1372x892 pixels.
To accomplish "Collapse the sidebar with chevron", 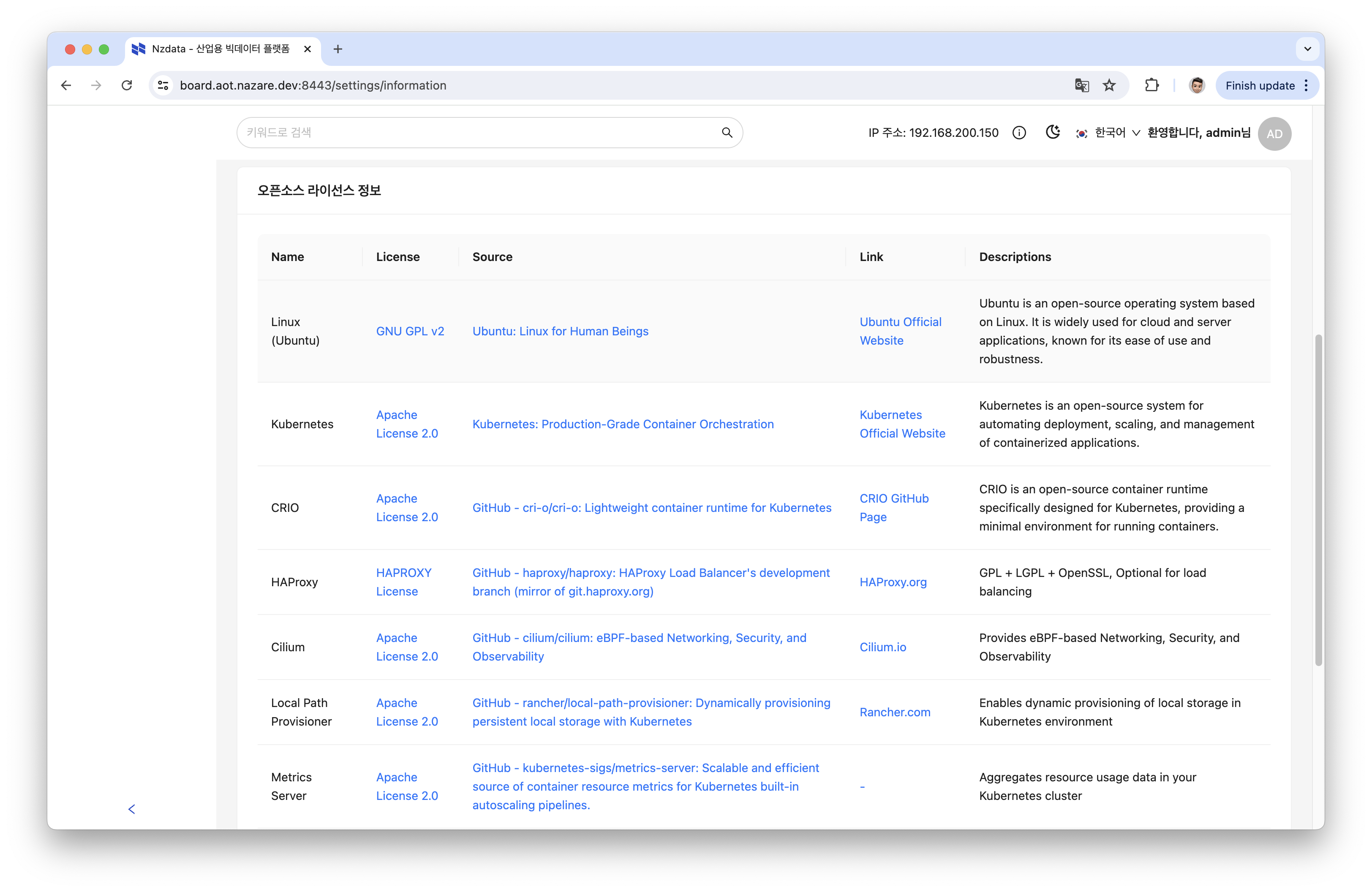I will coord(131,809).
